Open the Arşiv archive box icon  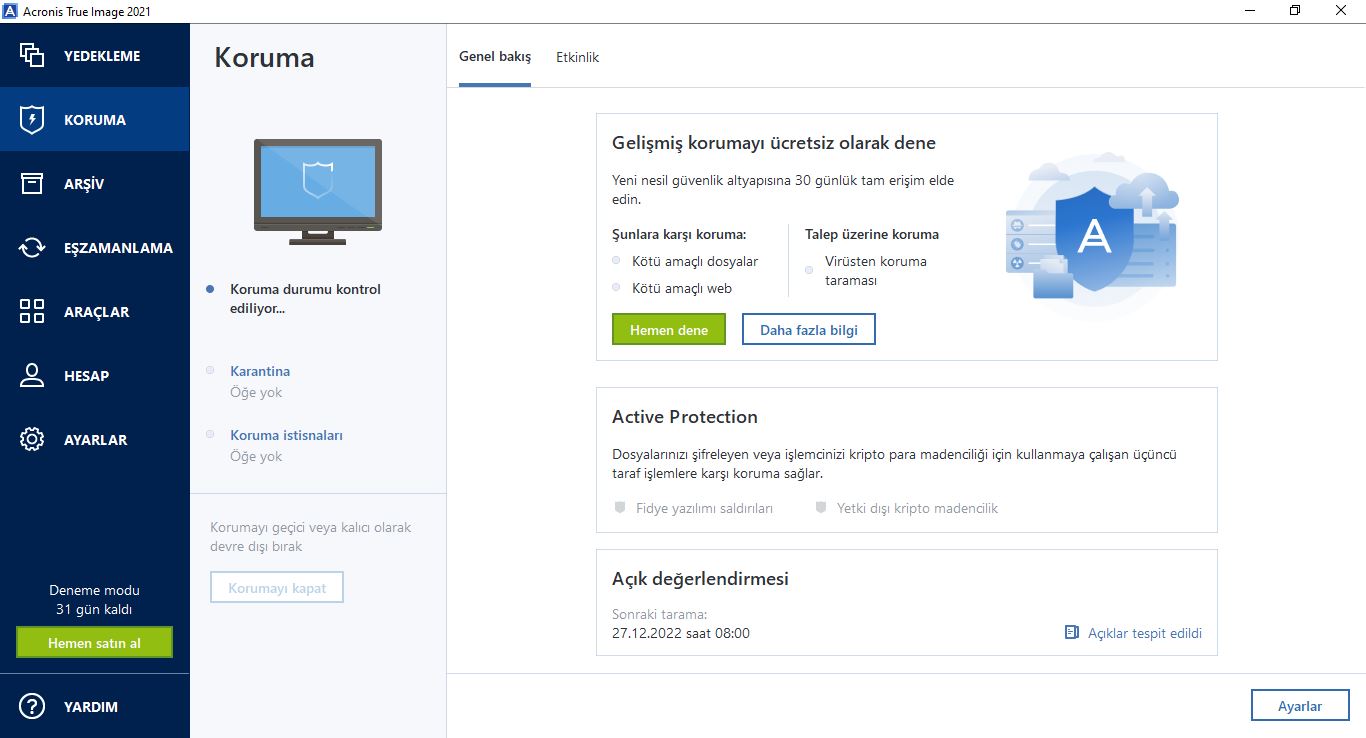[32, 183]
